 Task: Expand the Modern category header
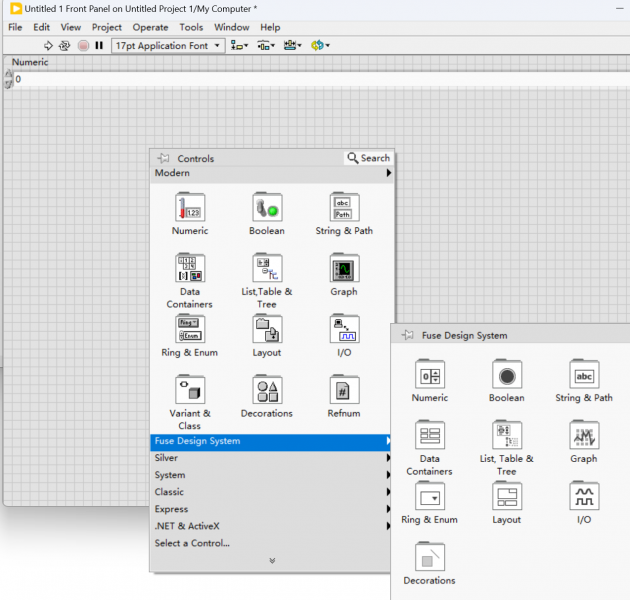[x=272, y=173]
